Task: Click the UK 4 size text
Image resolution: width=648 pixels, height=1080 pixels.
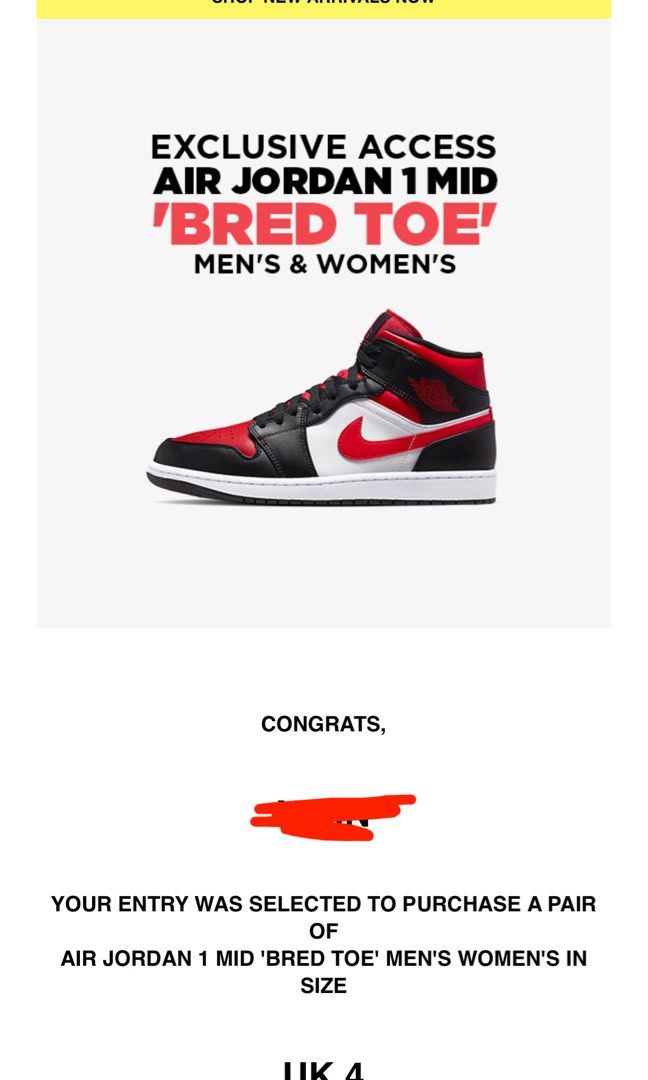Action: coord(324,1071)
